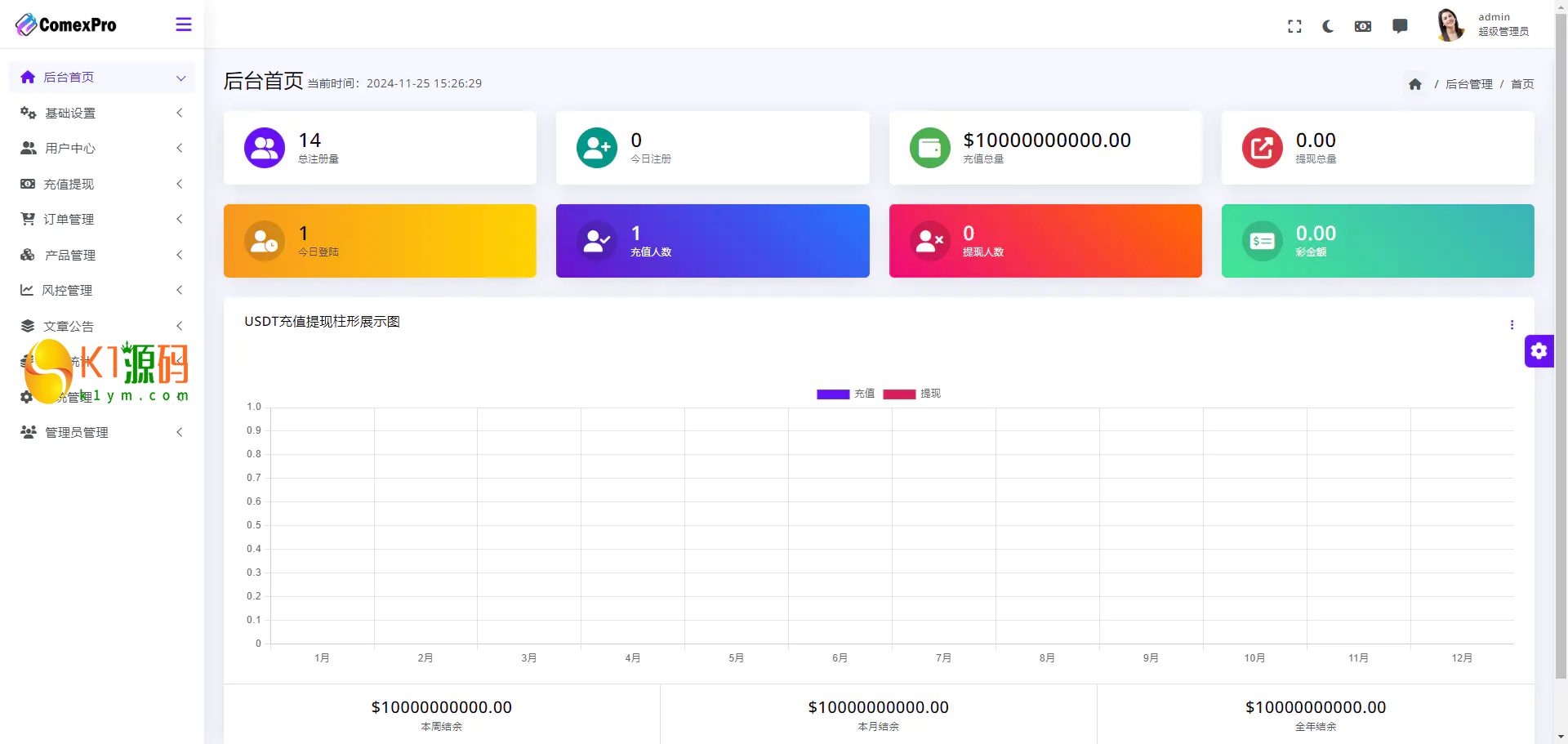The image size is (1568, 744).
Task: Open the floating theme settings gear button
Action: (x=1539, y=351)
